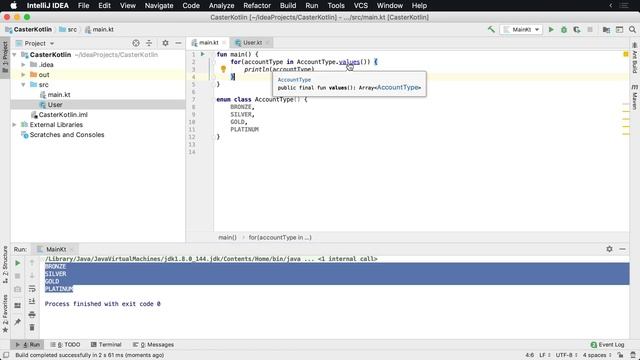The height and width of the screenshot is (360, 640).
Task: Open the run anything window icon
Action: 620,29
